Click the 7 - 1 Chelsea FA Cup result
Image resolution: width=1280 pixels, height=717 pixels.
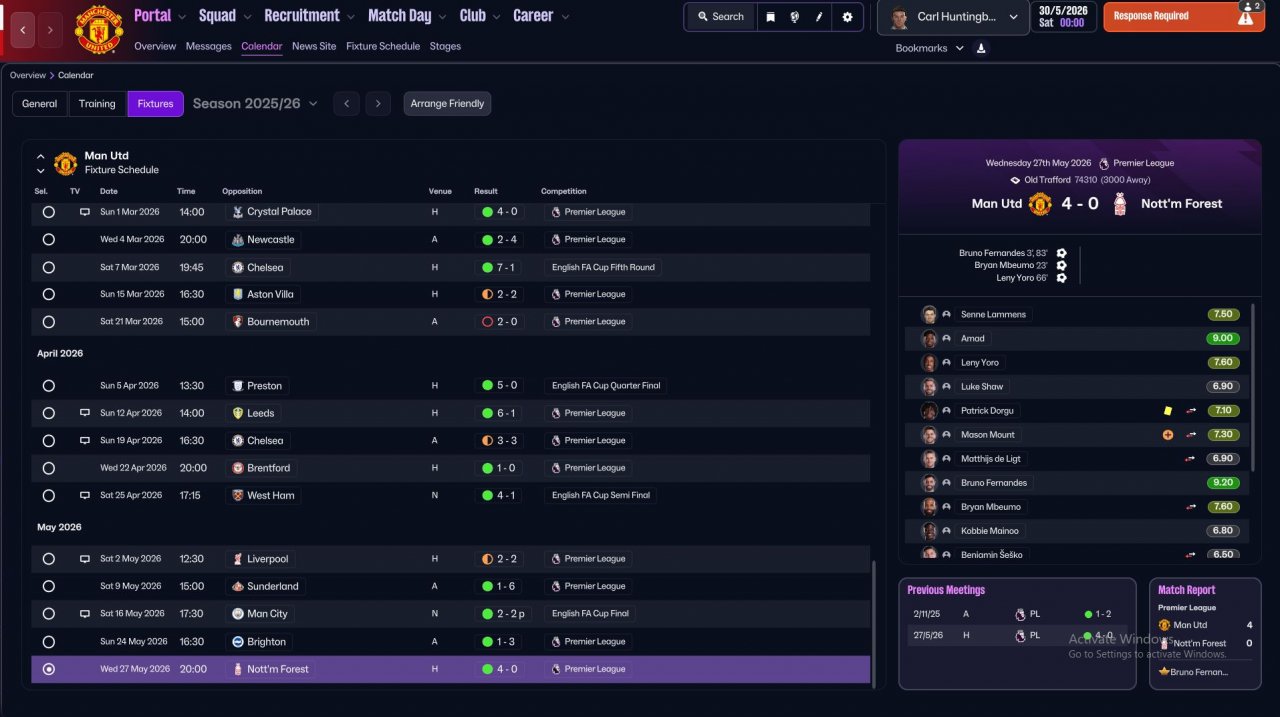[500, 268]
